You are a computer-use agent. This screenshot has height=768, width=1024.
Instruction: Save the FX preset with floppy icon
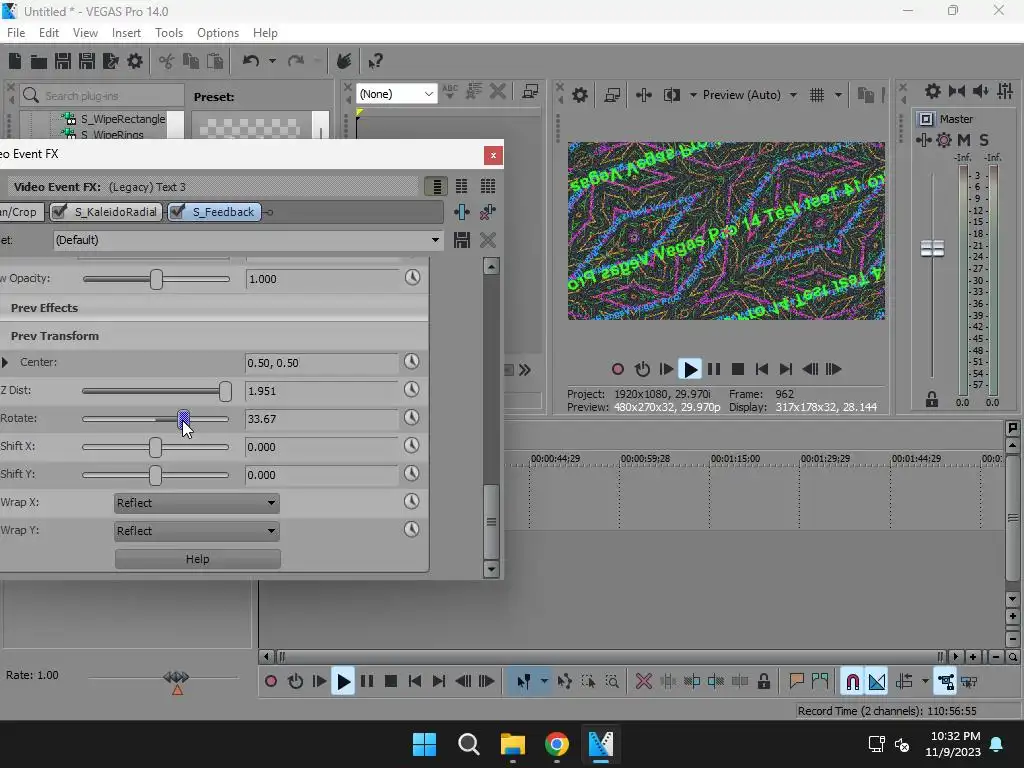pyautogui.click(x=462, y=240)
